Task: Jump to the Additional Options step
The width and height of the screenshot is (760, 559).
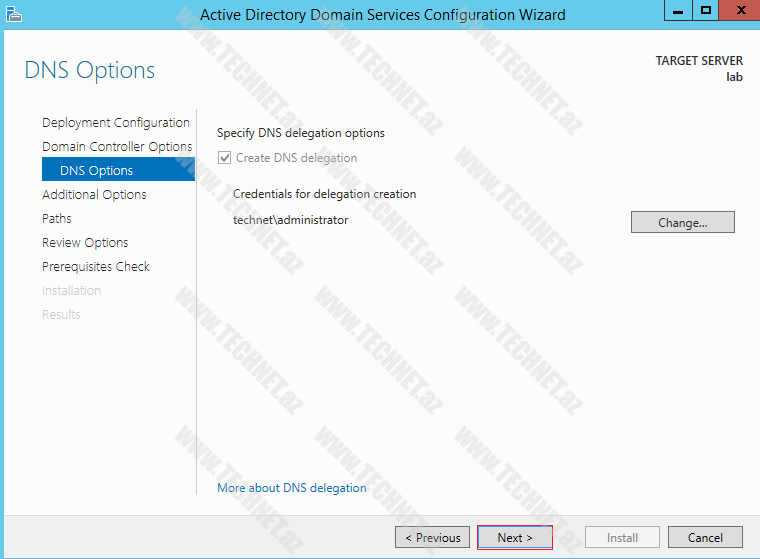Action: pyautogui.click(x=94, y=195)
